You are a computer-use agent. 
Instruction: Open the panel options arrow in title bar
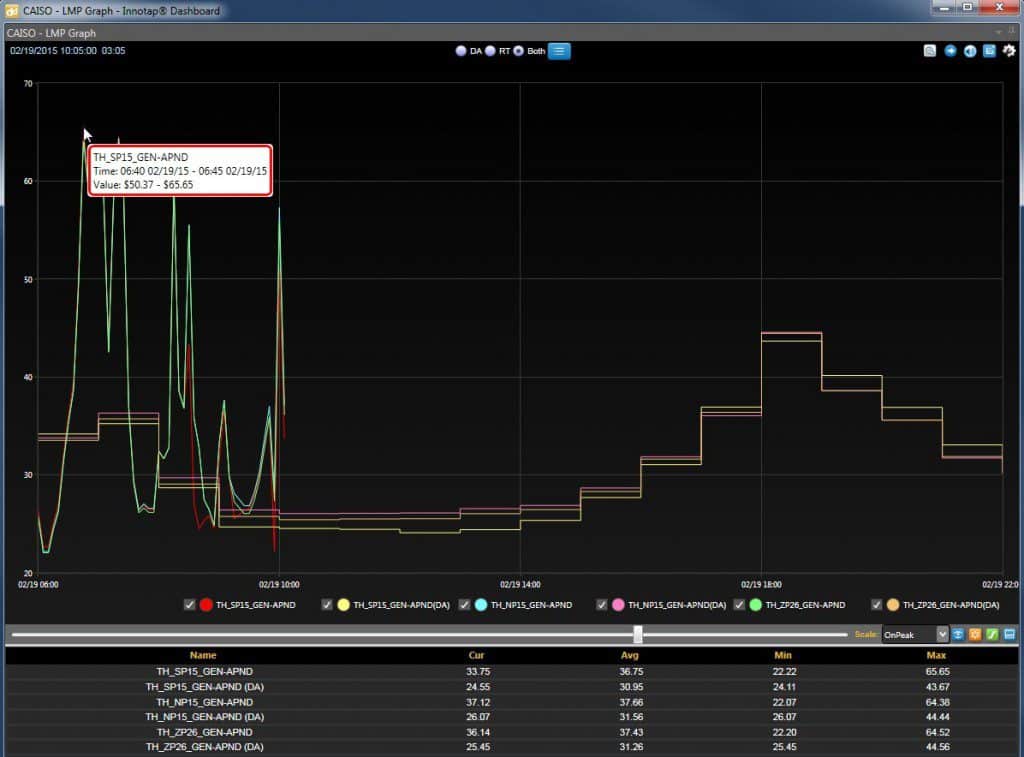click(x=1000, y=32)
